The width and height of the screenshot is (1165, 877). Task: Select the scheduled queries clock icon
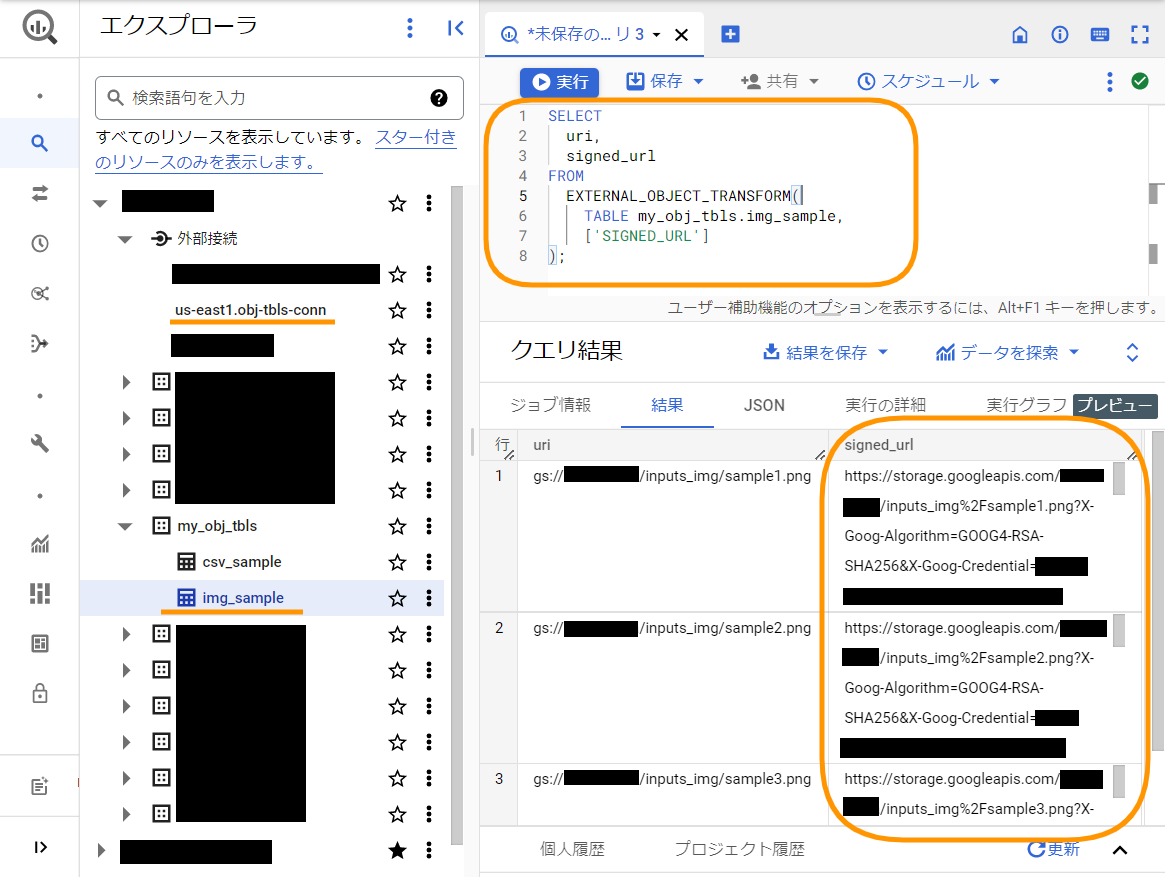coord(39,243)
